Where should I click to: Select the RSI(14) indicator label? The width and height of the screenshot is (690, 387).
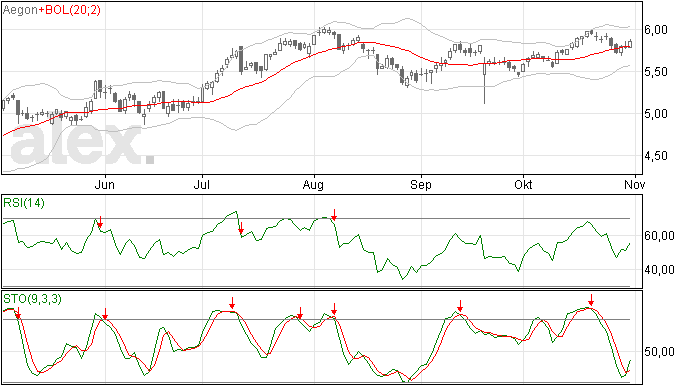pos(24,203)
